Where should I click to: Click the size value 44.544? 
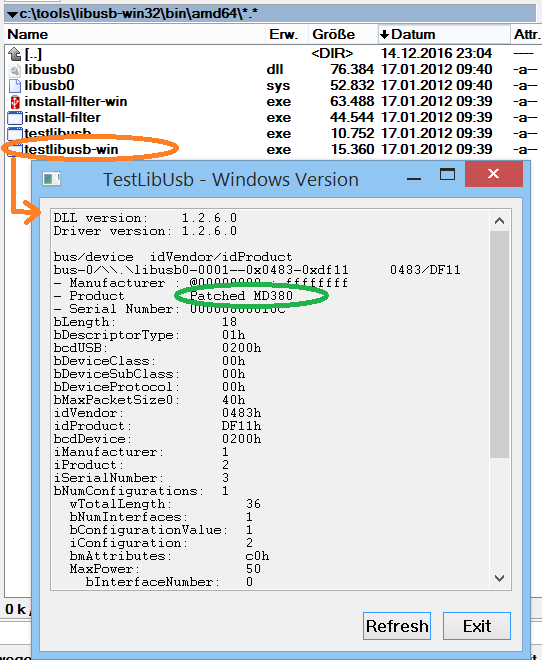pos(352,117)
